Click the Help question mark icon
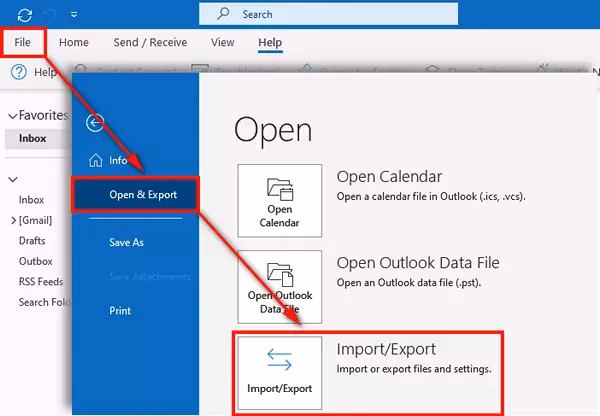This screenshot has height=416, width=600. 17,72
